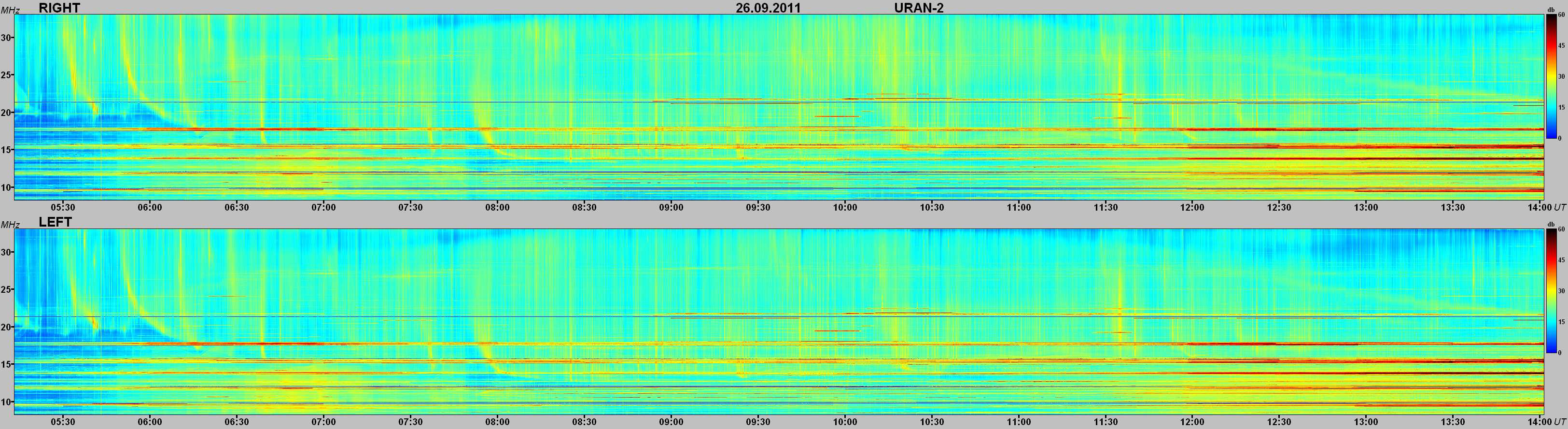Click the LEFT polarization panel label
Image resolution: width=1568 pixels, height=429 pixels.
56,222
